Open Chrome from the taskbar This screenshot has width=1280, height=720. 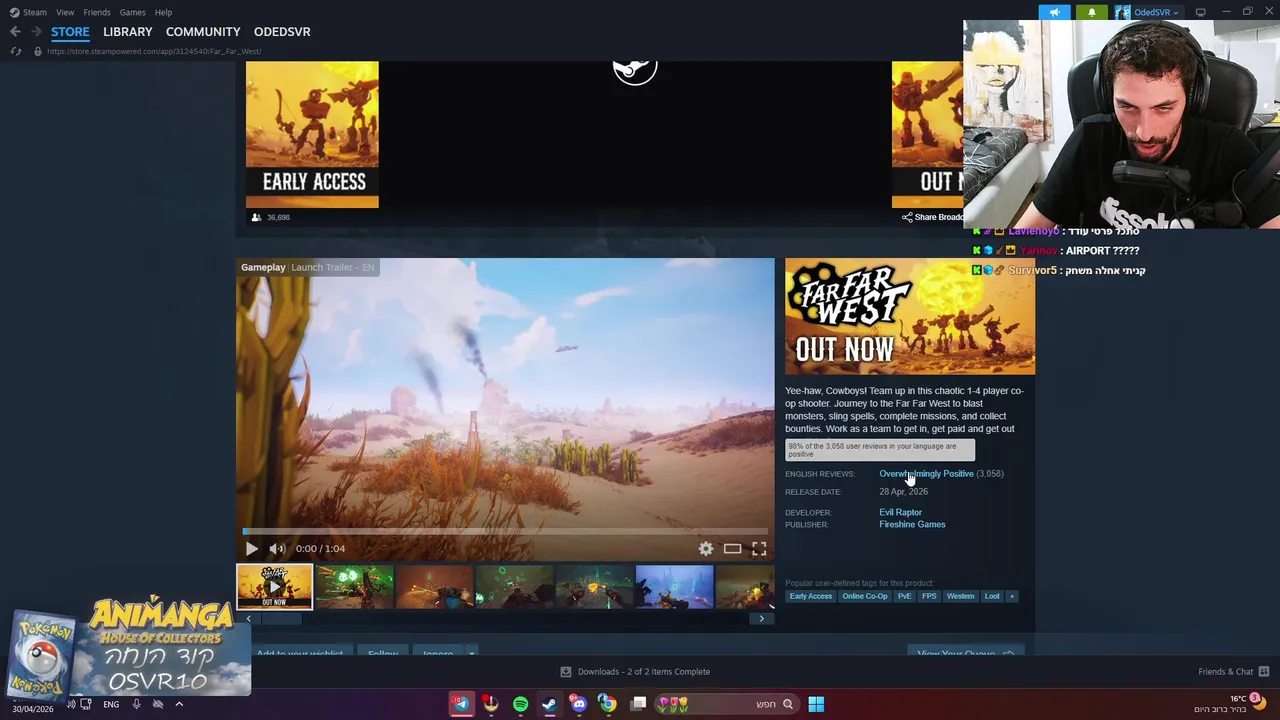[x=607, y=704]
